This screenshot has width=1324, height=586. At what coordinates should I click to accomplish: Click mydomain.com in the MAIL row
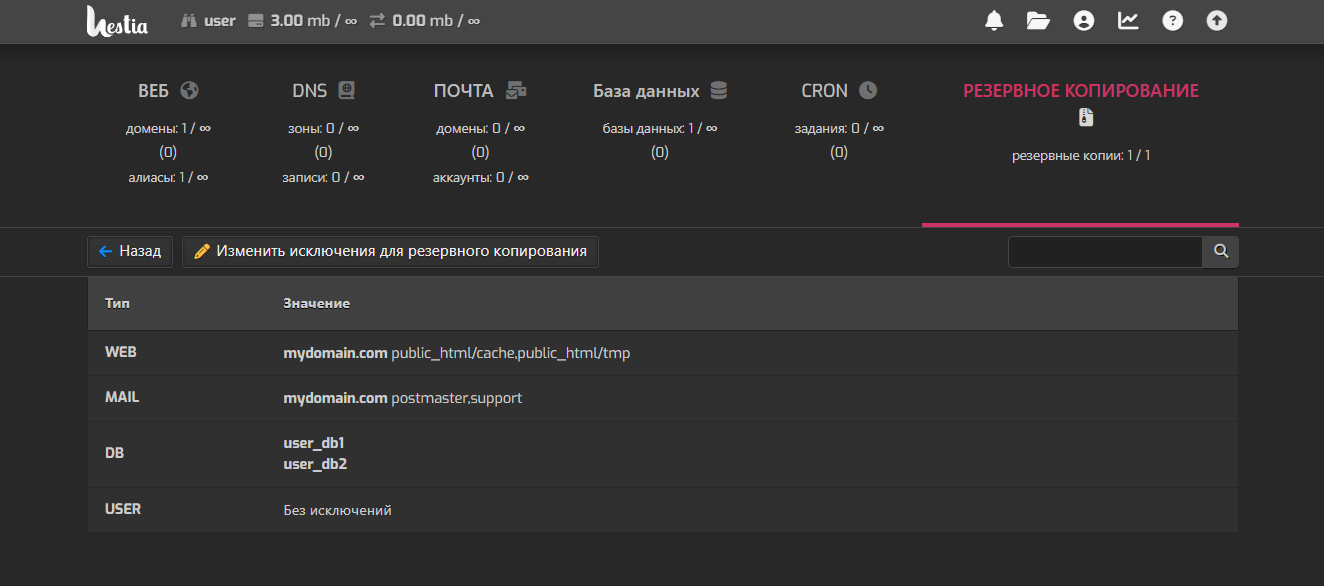point(335,398)
